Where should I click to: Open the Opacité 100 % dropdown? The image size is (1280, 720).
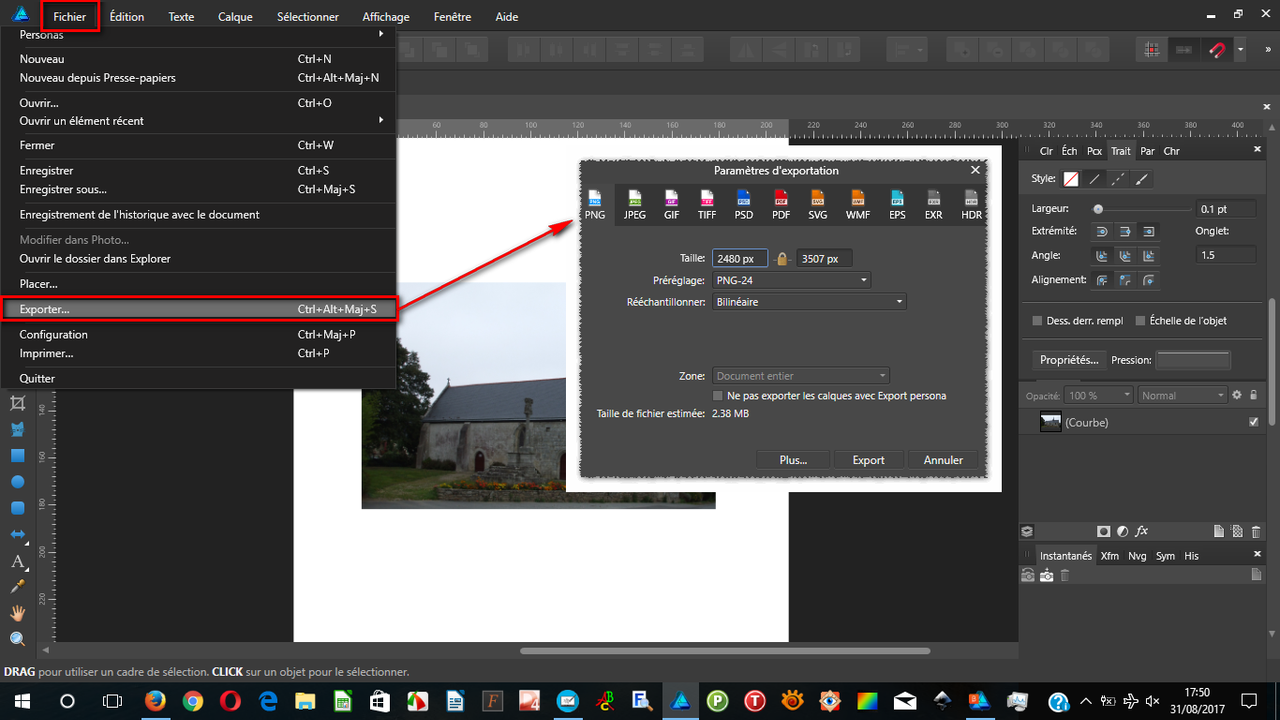coord(1098,395)
